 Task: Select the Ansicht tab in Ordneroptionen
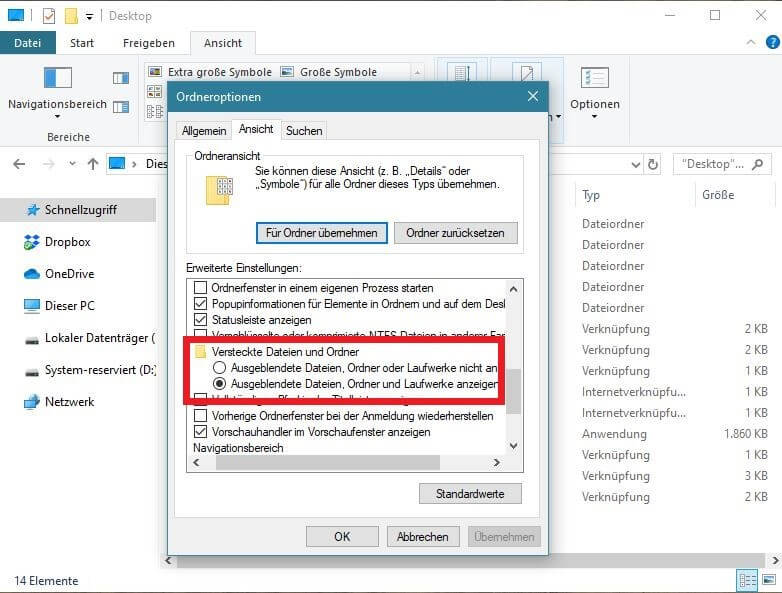point(256,129)
